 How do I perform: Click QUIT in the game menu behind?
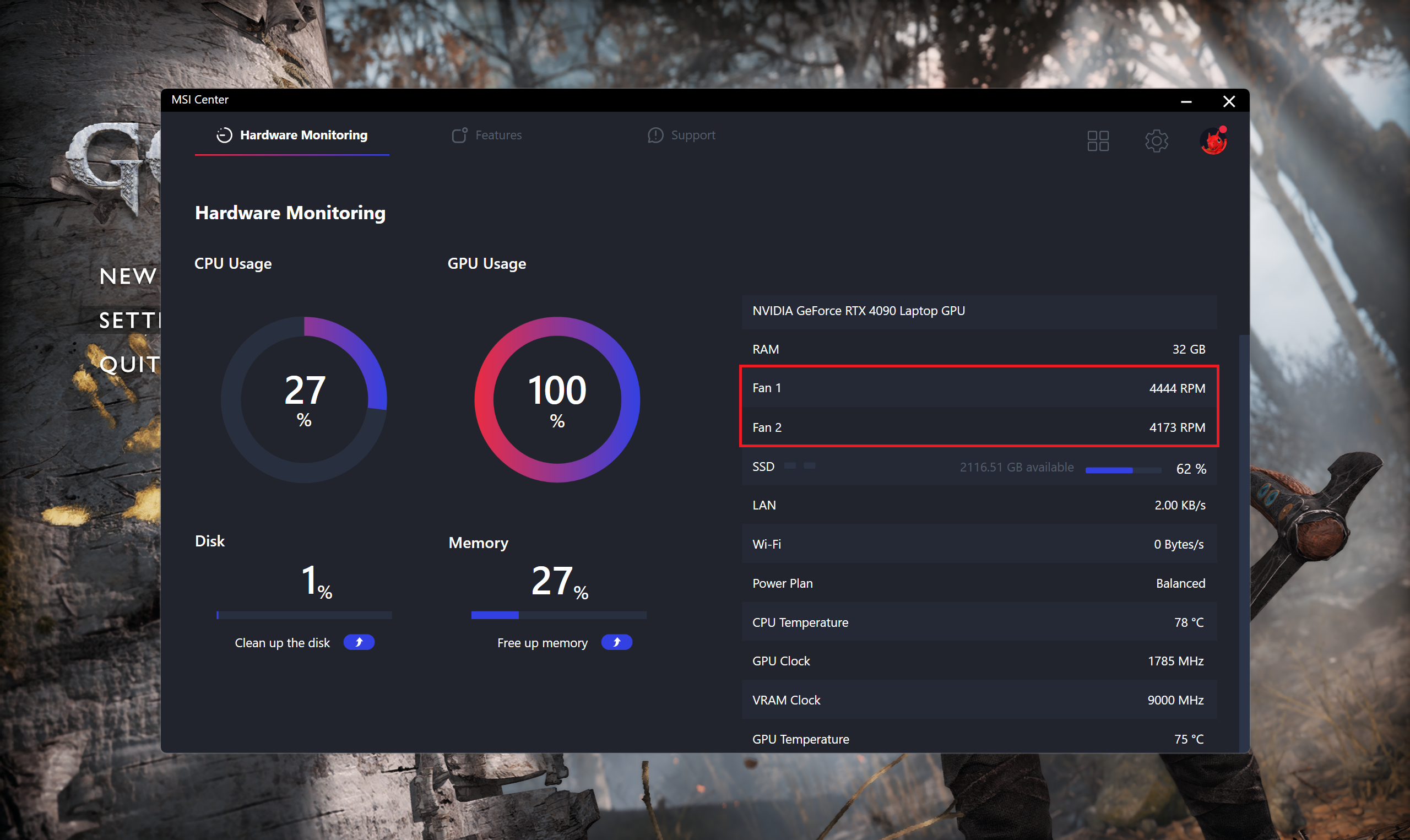tap(129, 364)
